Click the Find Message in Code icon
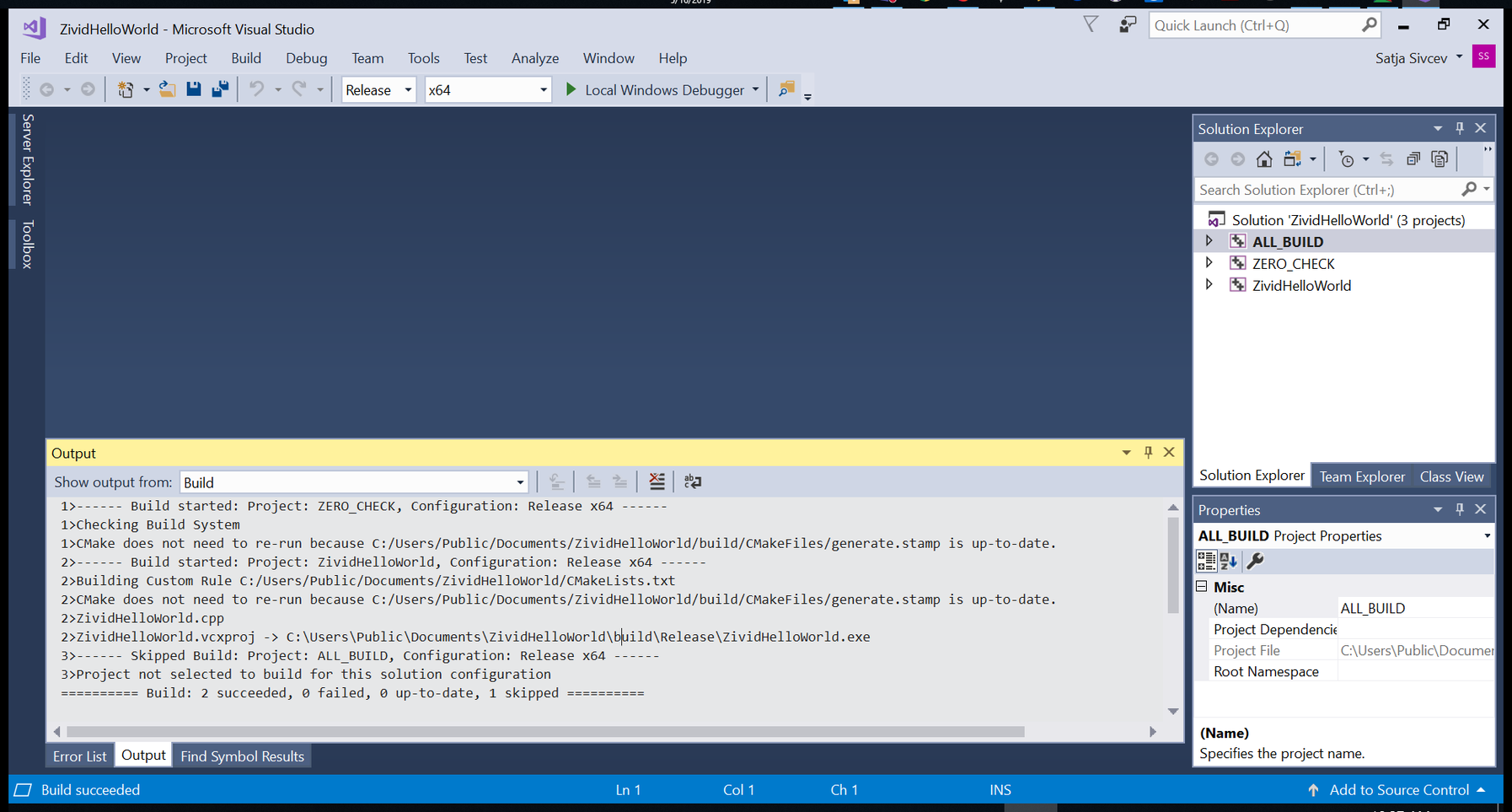The width and height of the screenshot is (1512, 812). pyautogui.click(x=556, y=481)
